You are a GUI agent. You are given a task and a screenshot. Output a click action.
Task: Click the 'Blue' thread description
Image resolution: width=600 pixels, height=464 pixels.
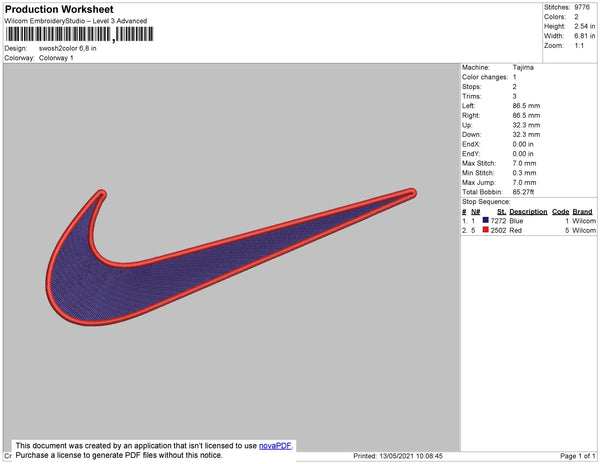pos(516,221)
